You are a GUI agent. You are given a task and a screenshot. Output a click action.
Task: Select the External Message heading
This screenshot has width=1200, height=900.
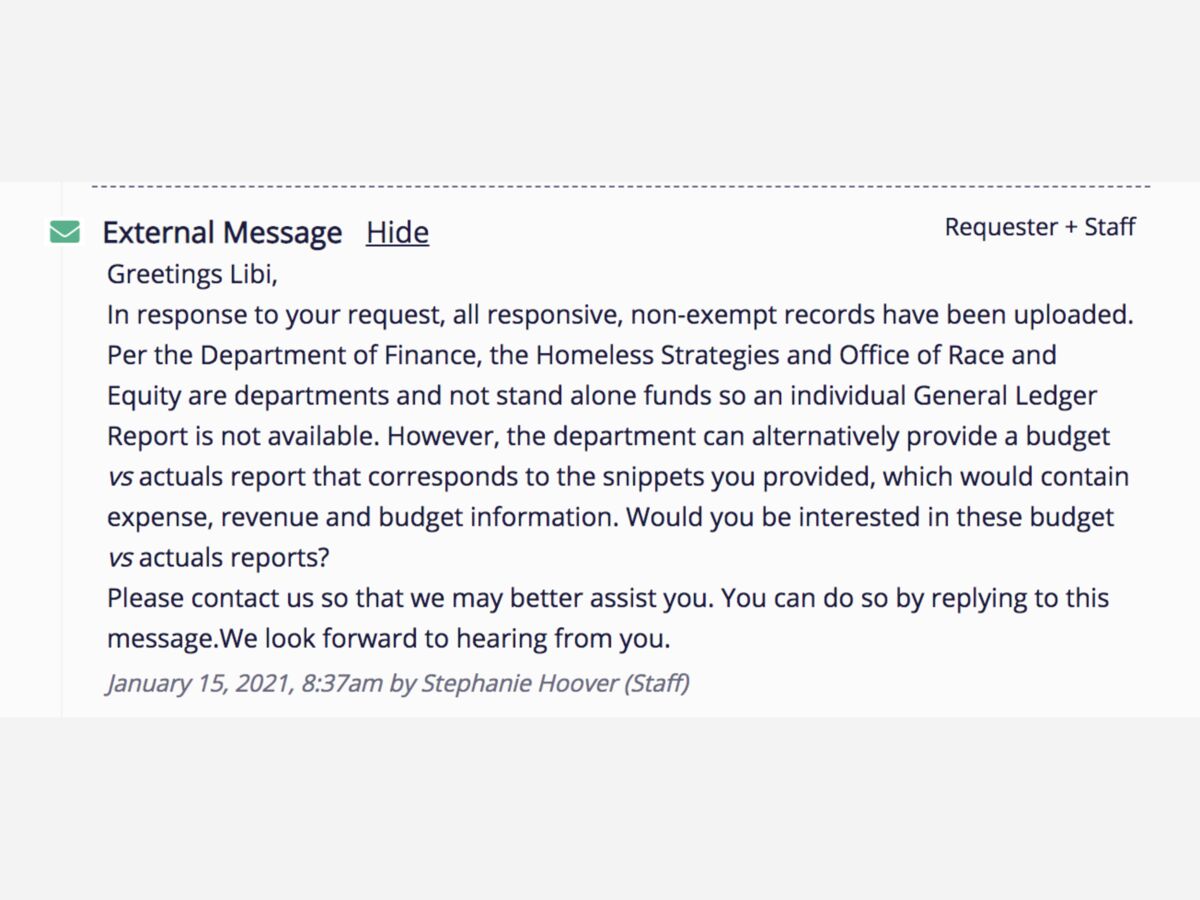click(x=222, y=232)
